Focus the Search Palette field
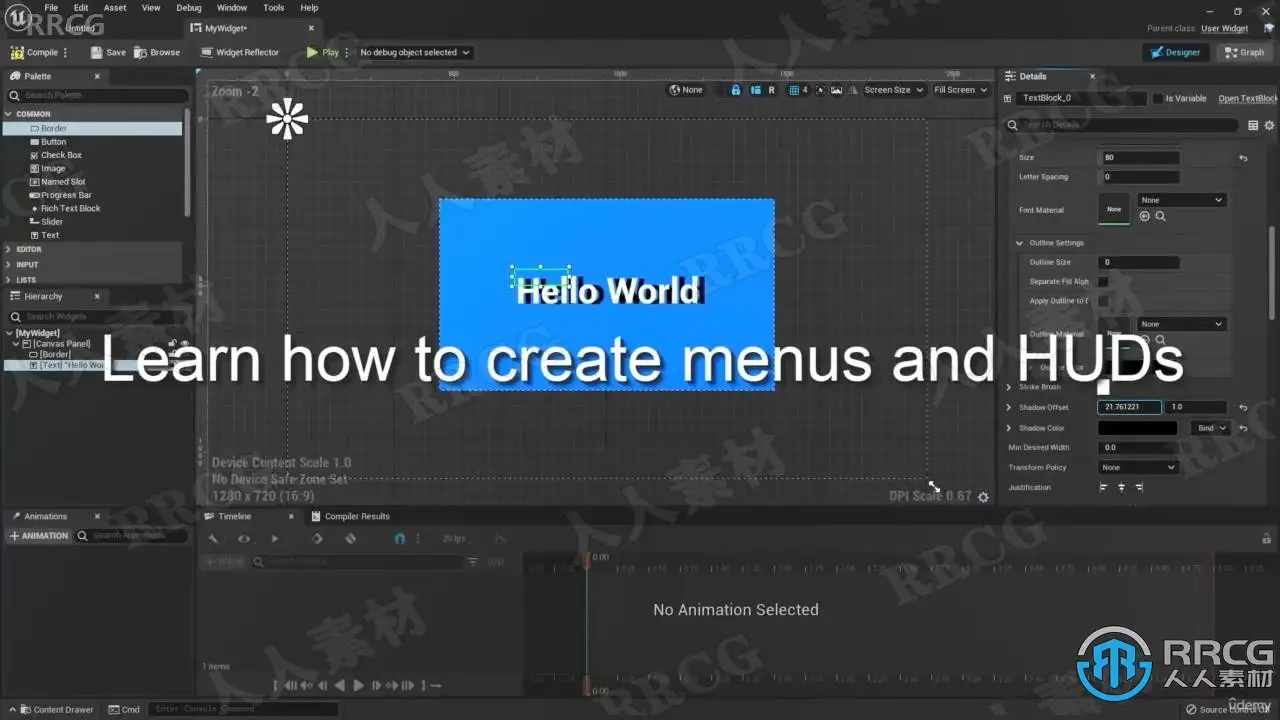This screenshot has width=1280, height=720. coord(97,95)
